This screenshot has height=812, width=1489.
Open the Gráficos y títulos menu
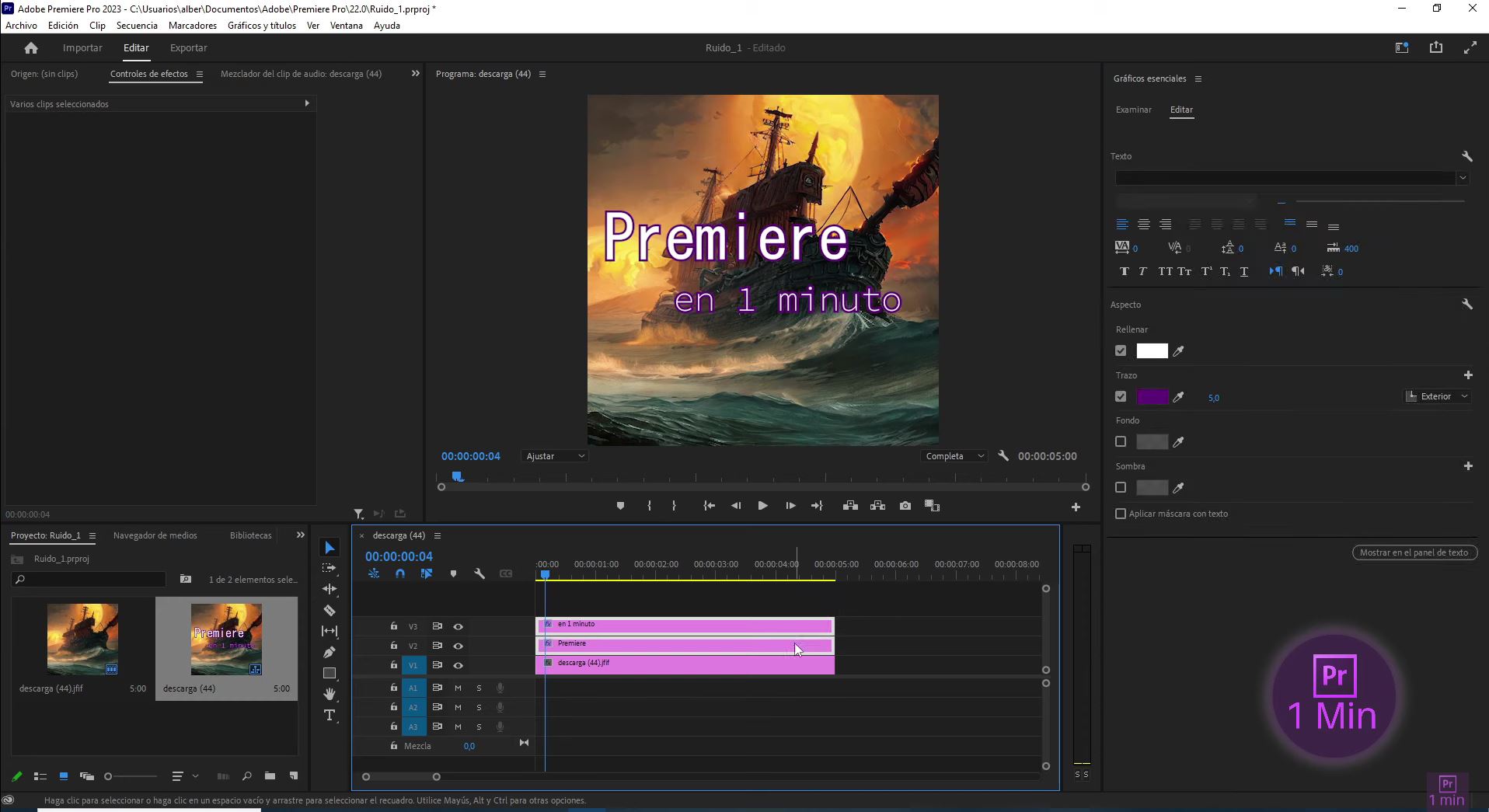tap(262, 26)
